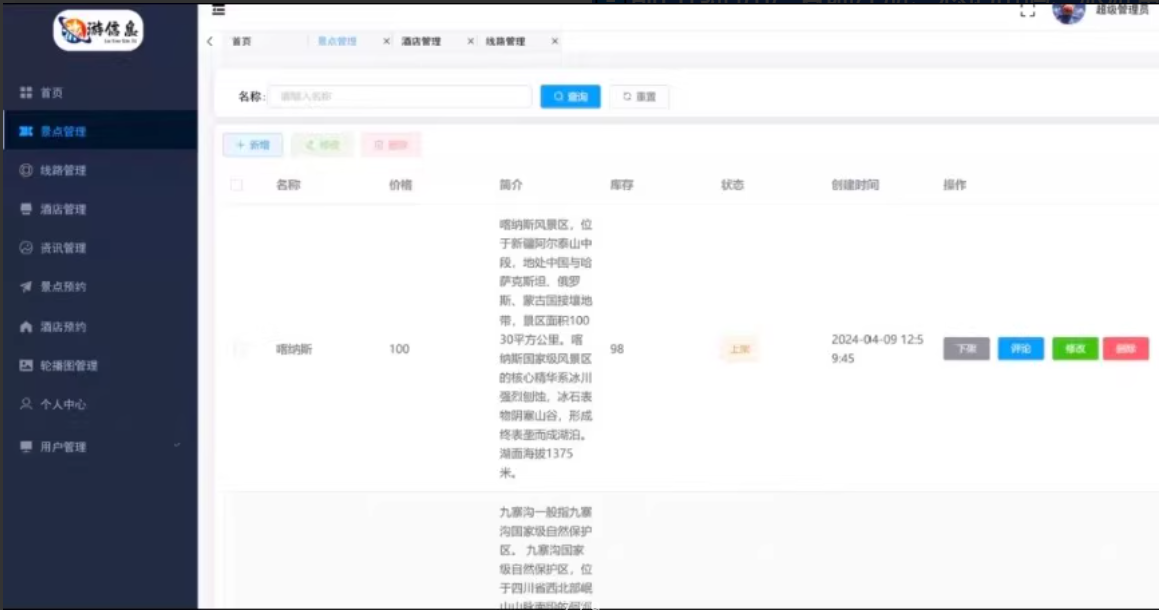Click 个人中心 person icon

tap(26, 404)
